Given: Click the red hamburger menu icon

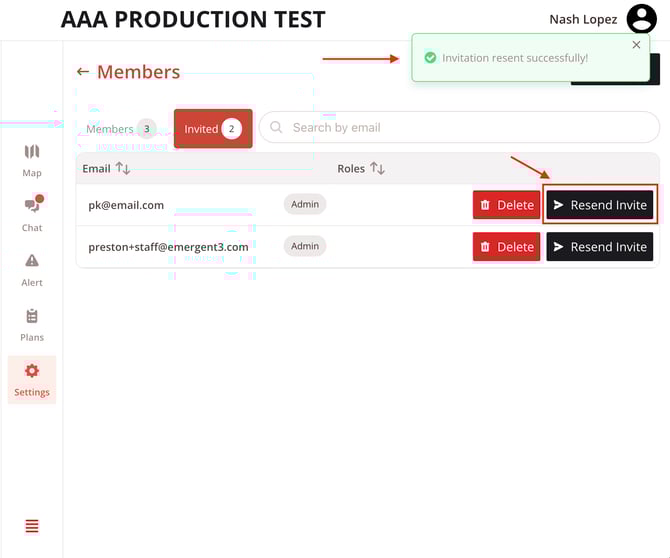Looking at the screenshot, I should pos(32,526).
